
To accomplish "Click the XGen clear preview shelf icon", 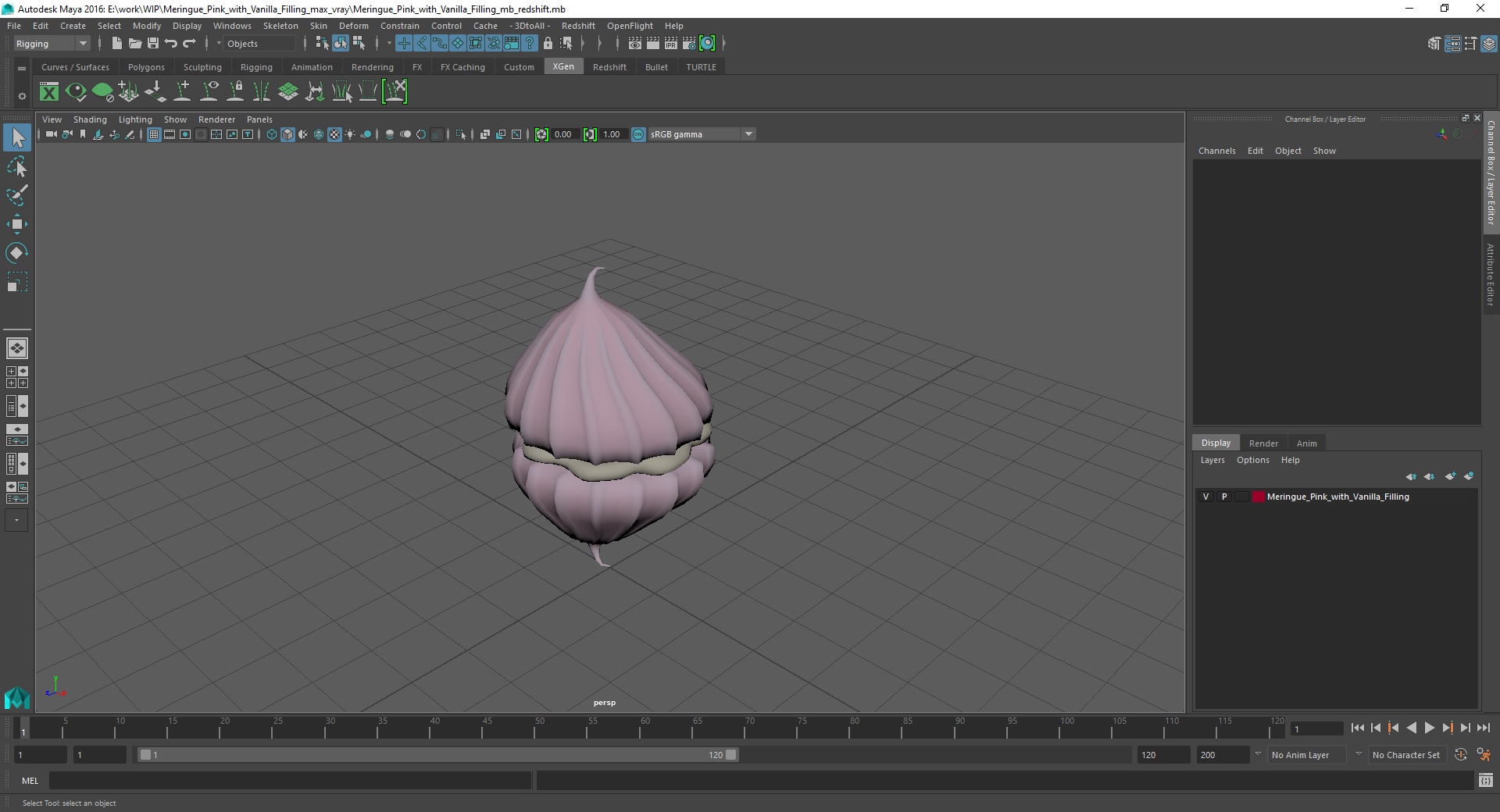I will click(x=102, y=92).
